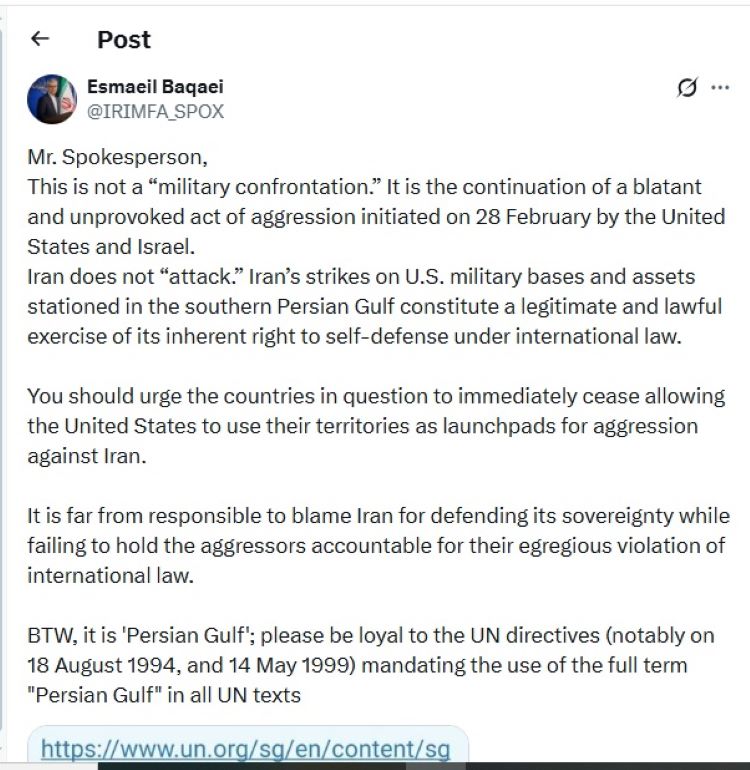Click the 'It is far from responsible' paragraph
The width and height of the screenshot is (750, 770).
379,546
